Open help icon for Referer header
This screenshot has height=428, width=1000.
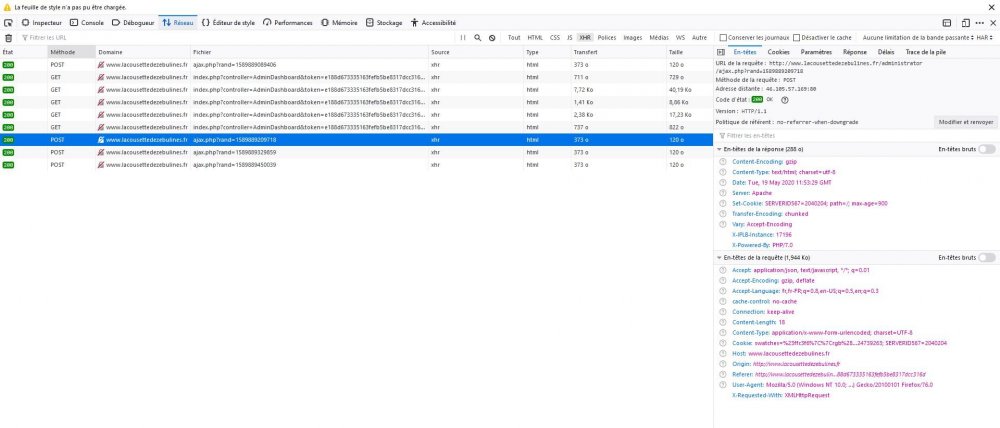click(723, 374)
